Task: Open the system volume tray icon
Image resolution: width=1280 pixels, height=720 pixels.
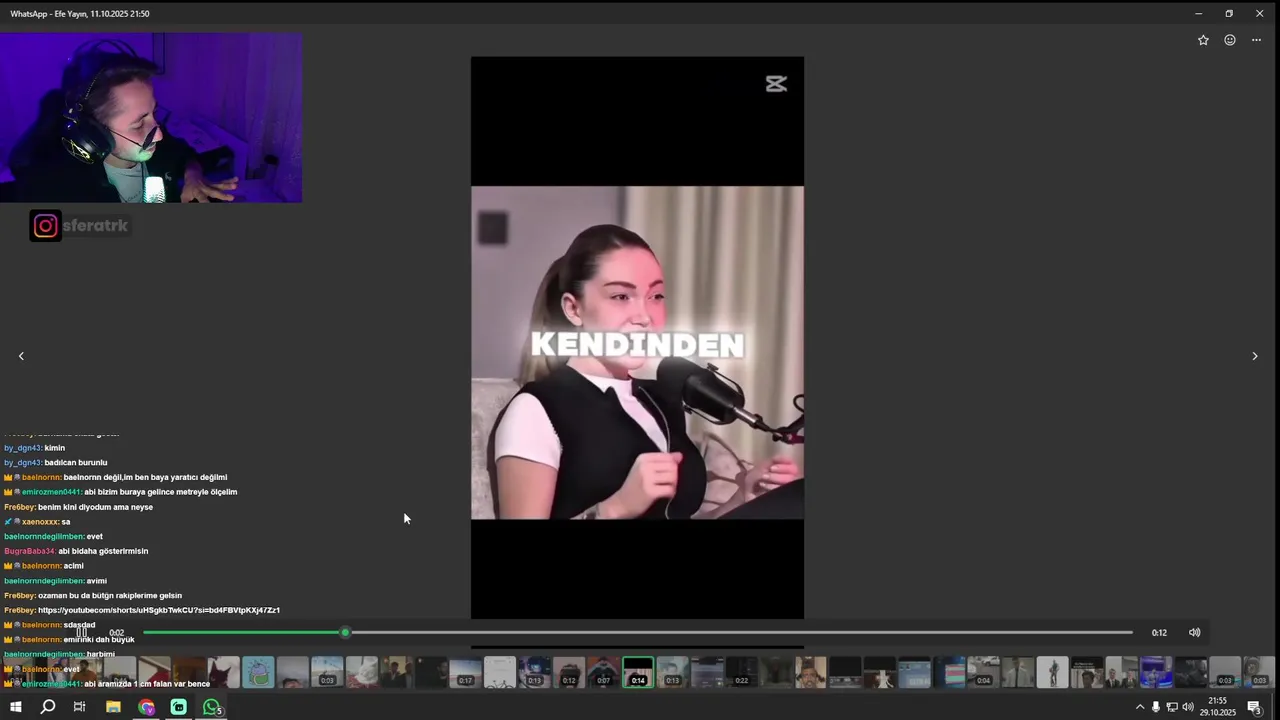Action: coord(1188,707)
